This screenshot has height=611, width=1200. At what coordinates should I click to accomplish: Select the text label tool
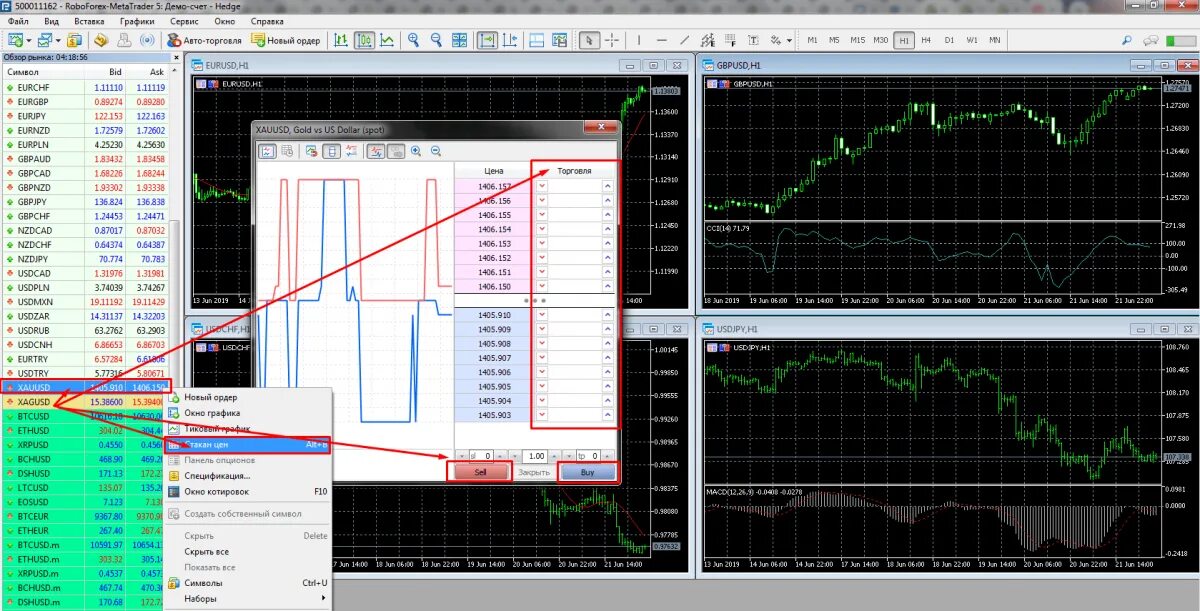754,40
